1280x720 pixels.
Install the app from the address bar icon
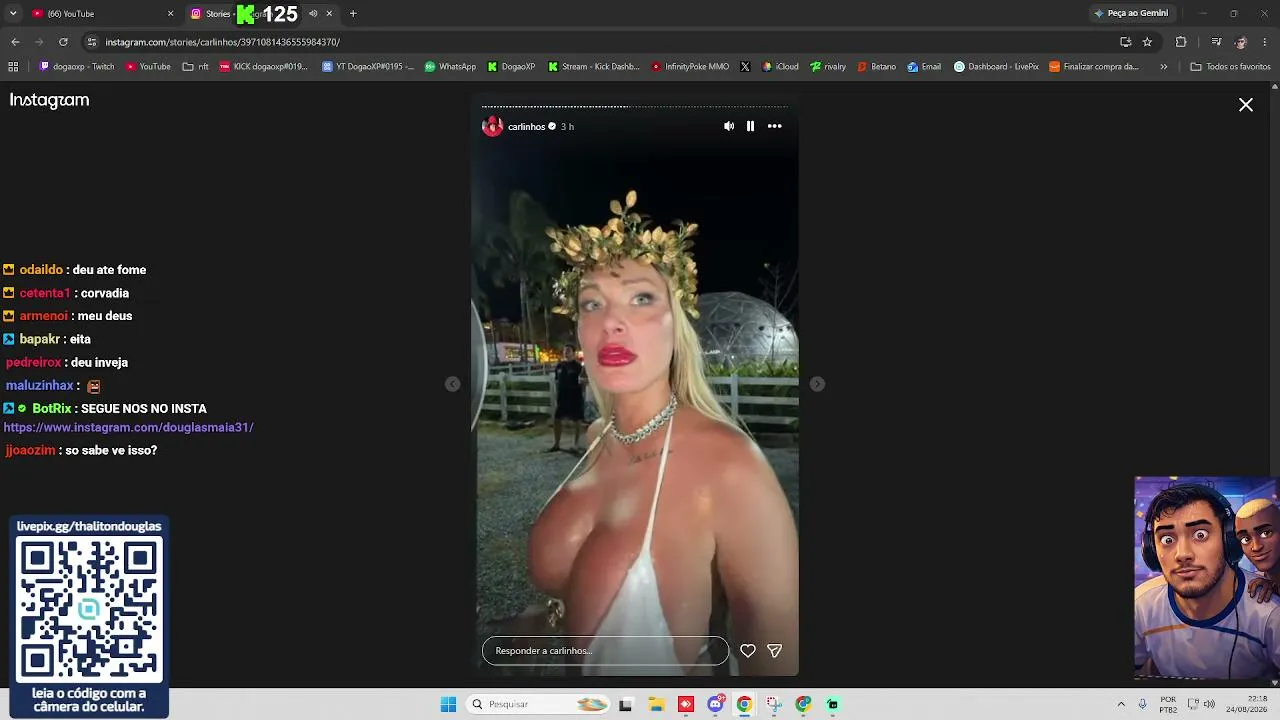coord(1125,42)
